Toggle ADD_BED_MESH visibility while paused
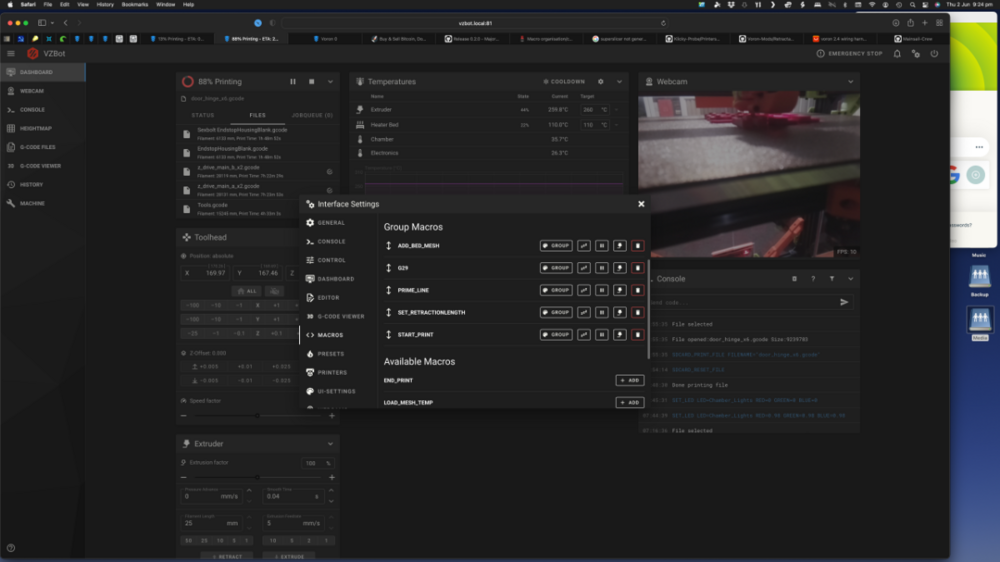Viewport: 1000px width, 562px height. point(601,246)
